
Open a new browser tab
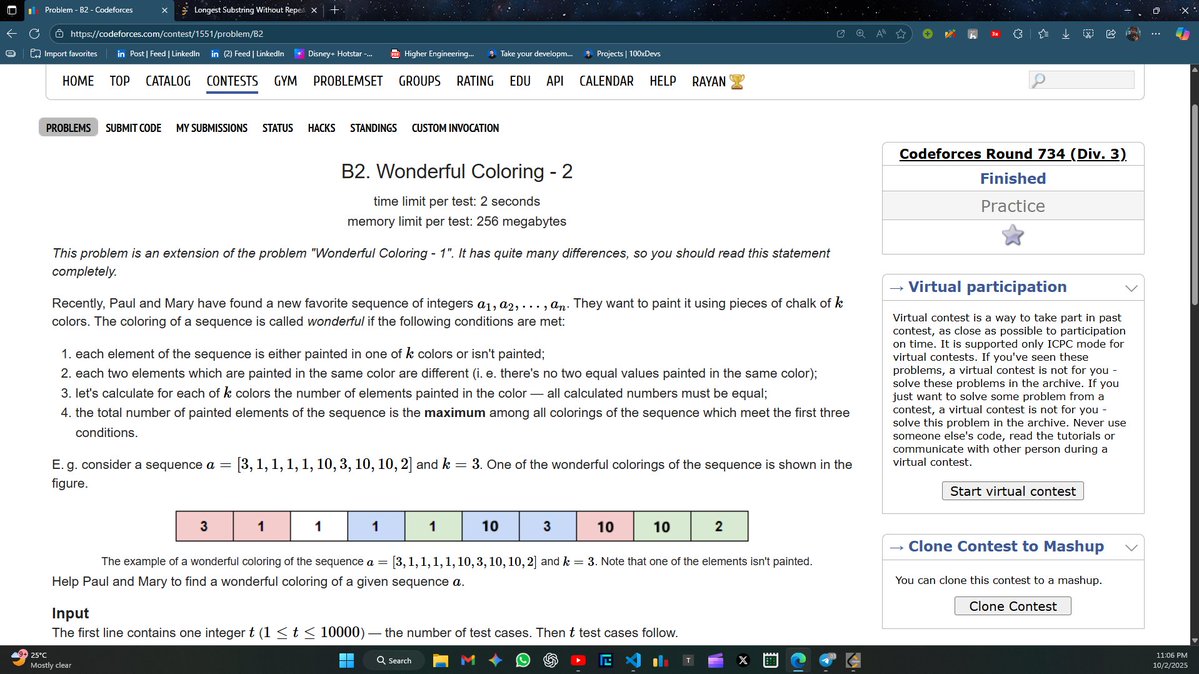(x=334, y=10)
